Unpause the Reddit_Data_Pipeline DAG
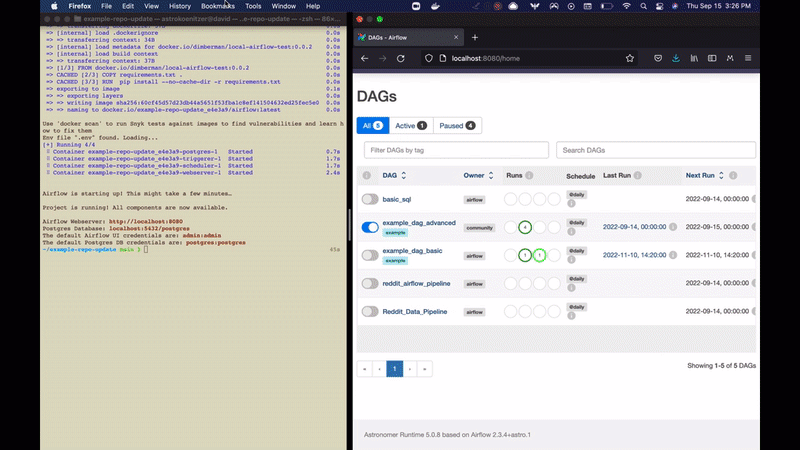This screenshot has height=450, width=800. tap(370, 312)
